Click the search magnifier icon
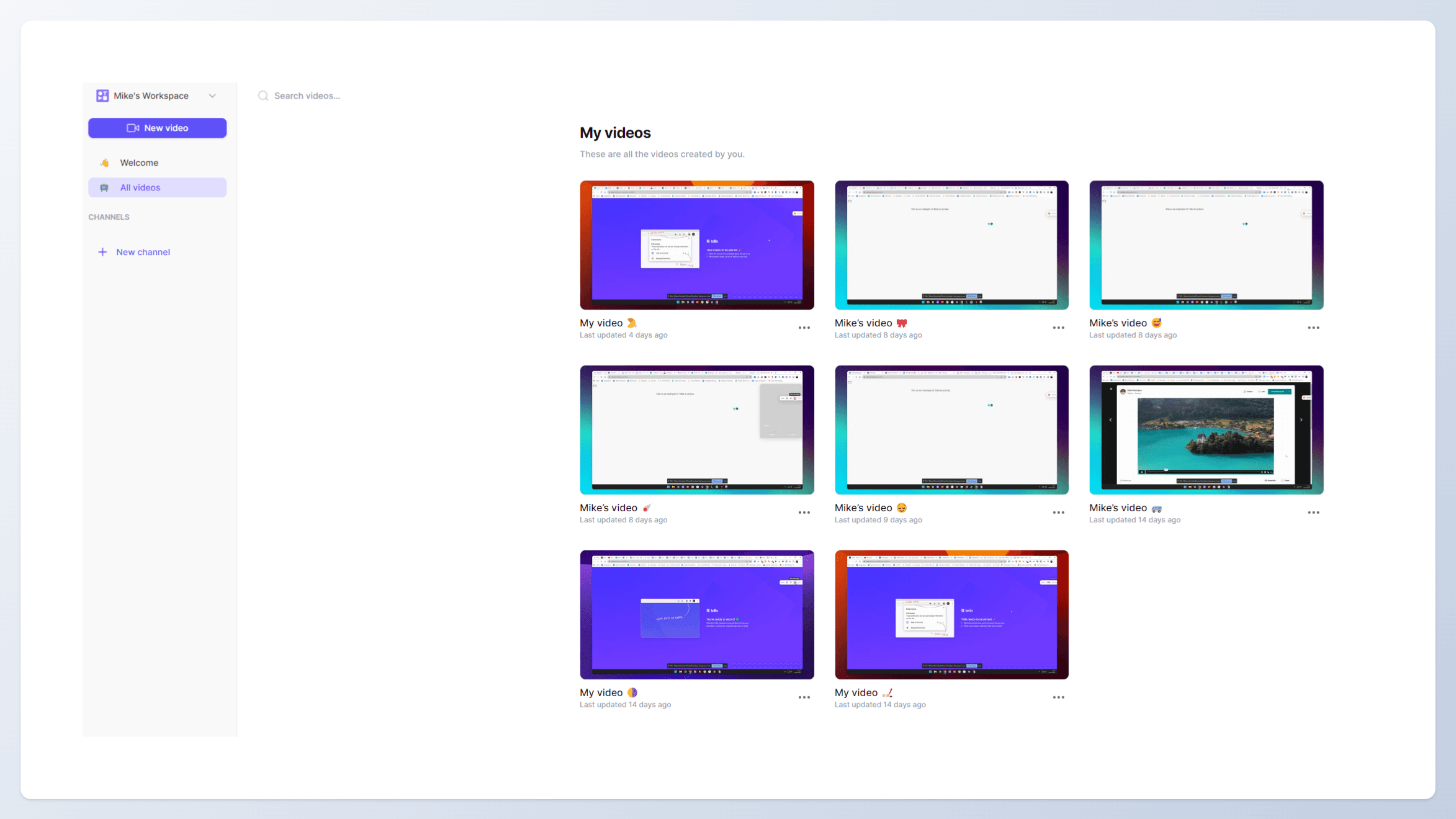 pyautogui.click(x=263, y=96)
